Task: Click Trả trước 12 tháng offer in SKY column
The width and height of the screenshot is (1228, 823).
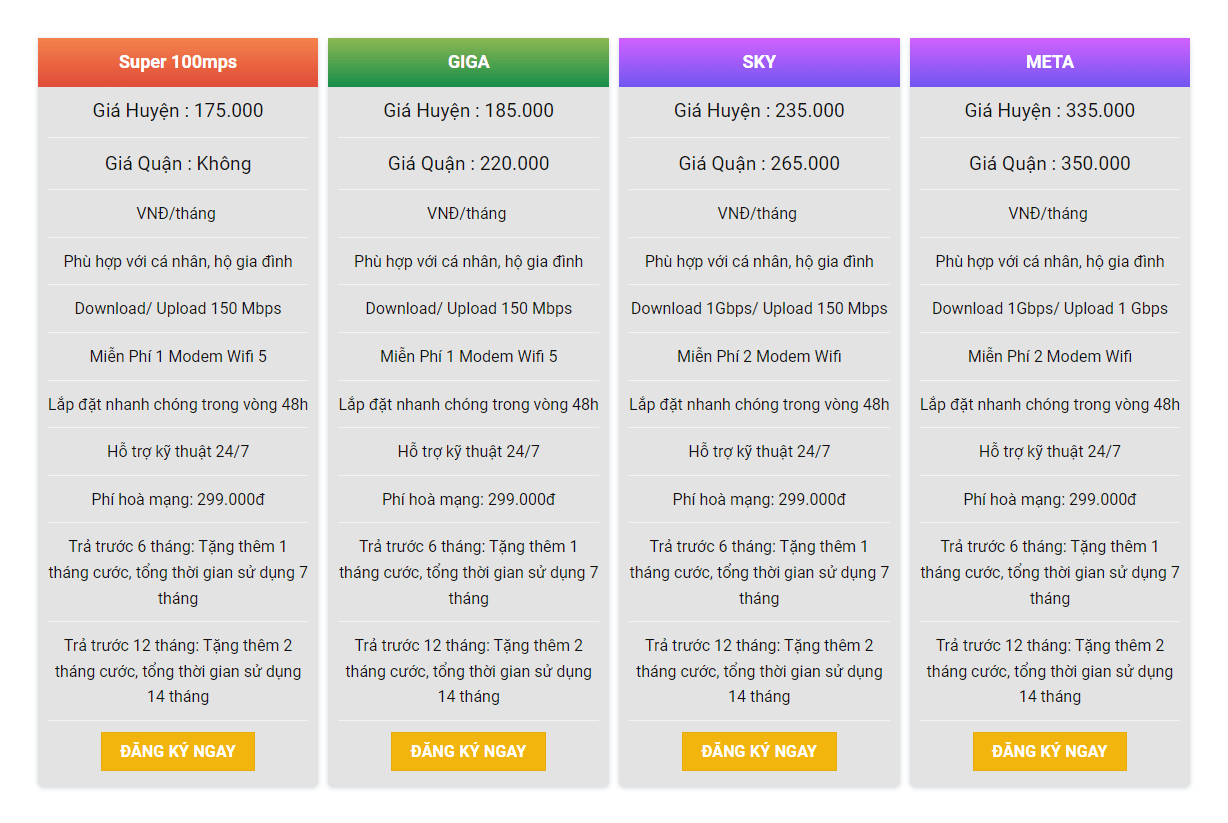Action: click(759, 671)
